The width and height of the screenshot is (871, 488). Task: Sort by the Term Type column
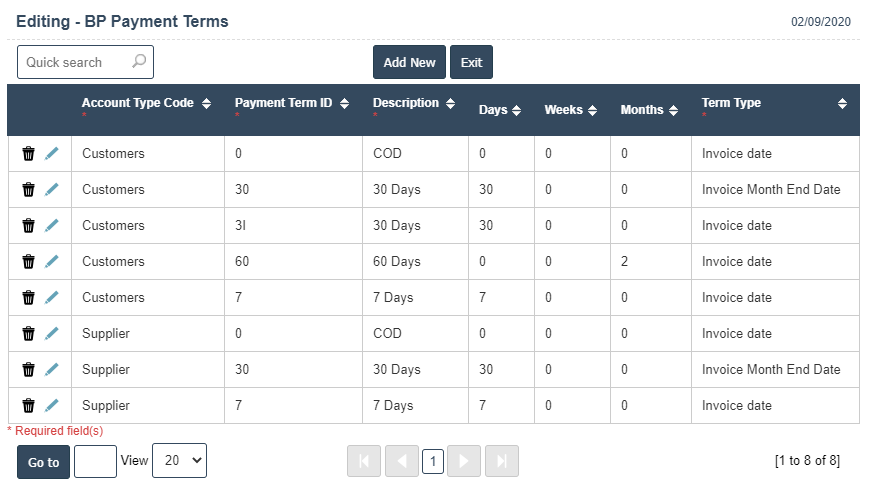click(x=842, y=103)
